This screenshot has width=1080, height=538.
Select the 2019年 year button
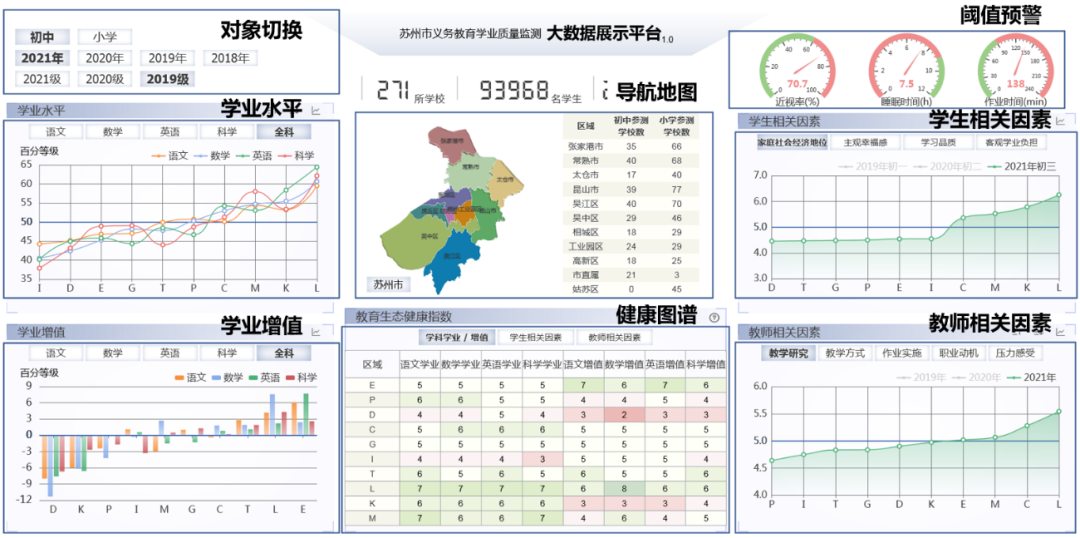click(167, 58)
